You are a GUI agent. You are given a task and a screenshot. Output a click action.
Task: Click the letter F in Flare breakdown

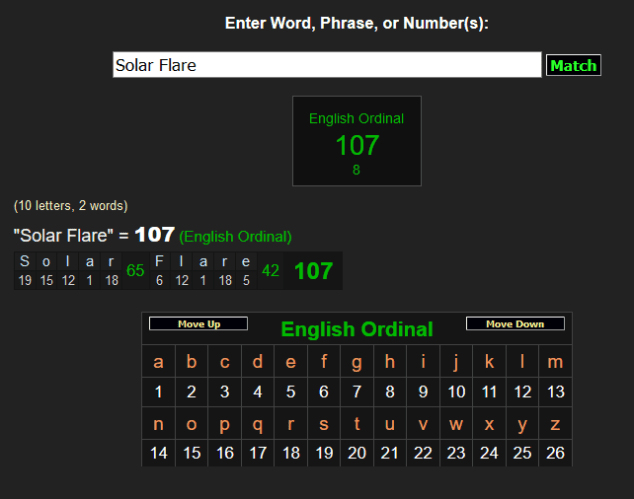pos(159,262)
